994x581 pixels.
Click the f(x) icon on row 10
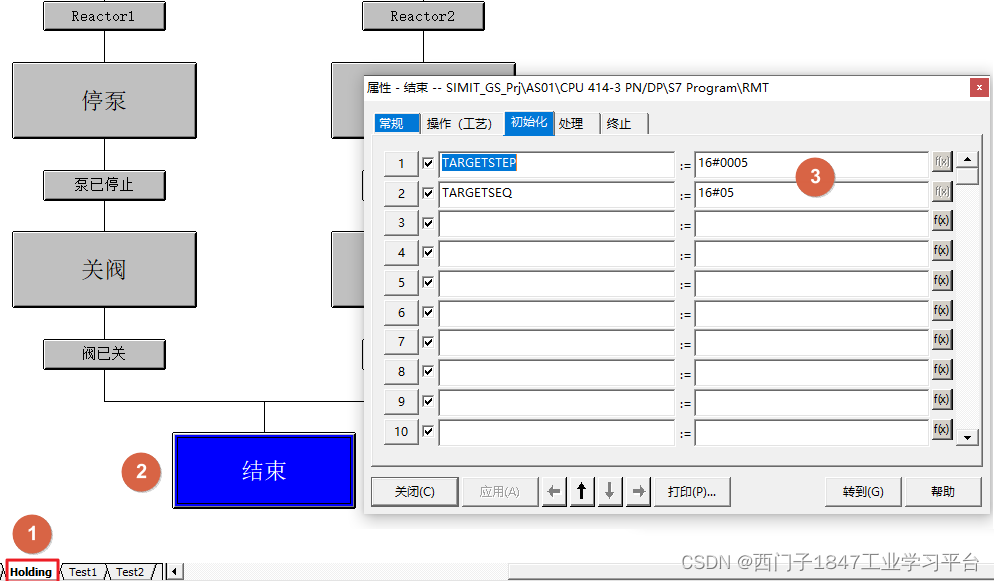(940, 431)
